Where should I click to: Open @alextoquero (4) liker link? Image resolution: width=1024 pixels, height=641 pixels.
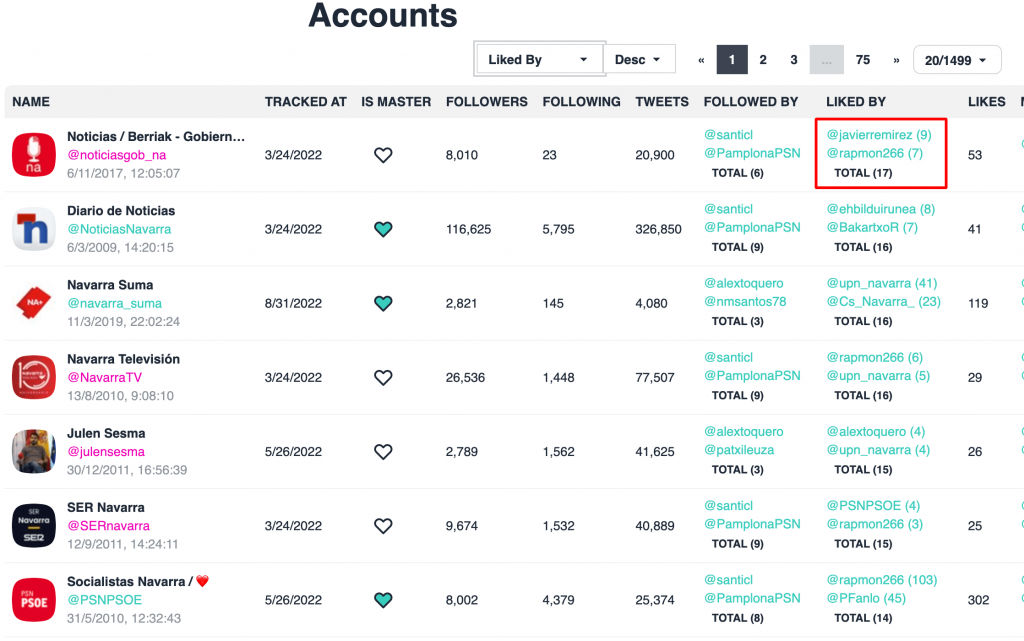876,431
